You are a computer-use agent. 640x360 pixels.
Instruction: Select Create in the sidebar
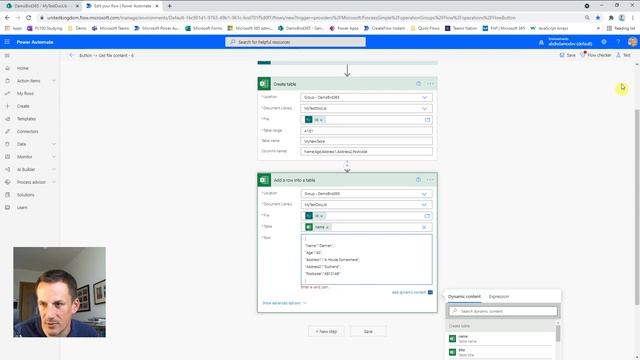[23, 106]
